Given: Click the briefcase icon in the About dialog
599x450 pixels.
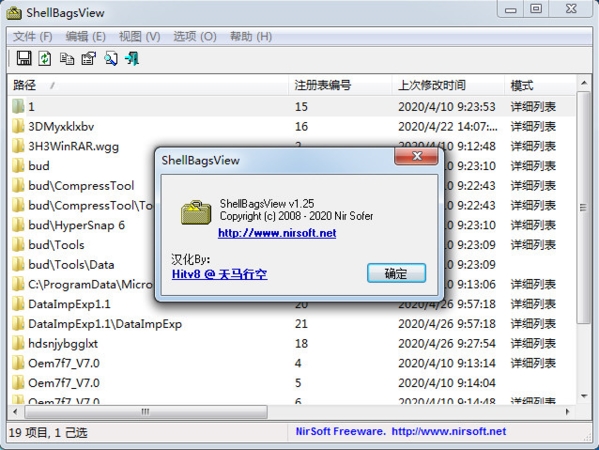Looking at the screenshot, I should pos(196,212).
